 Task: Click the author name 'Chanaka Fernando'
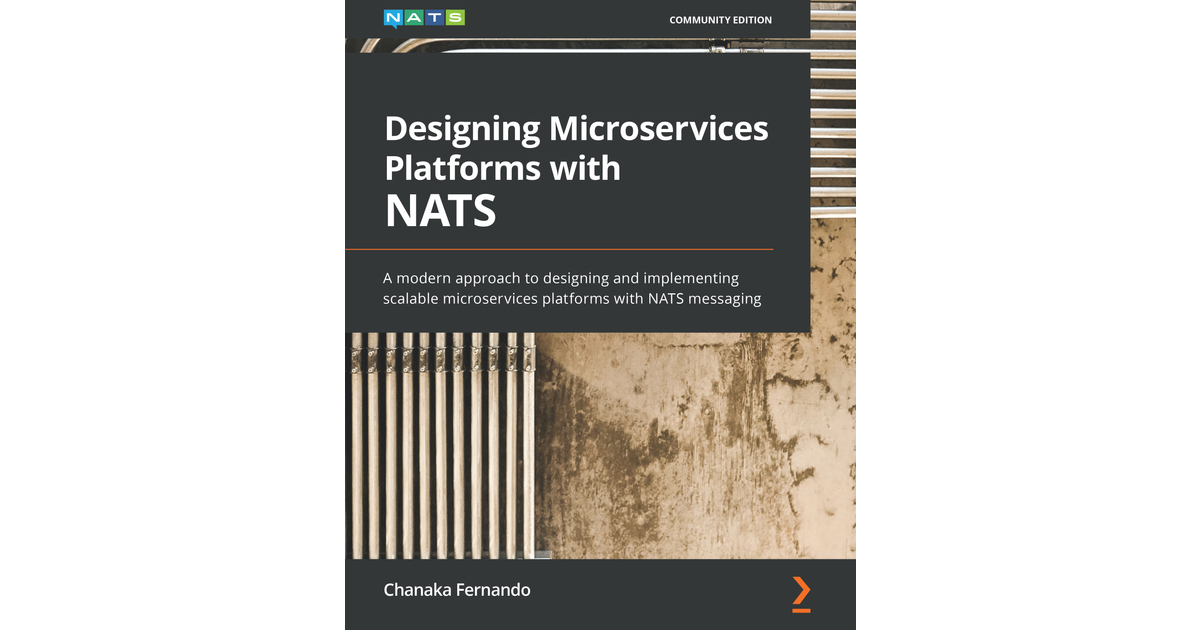pyautogui.click(x=457, y=590)
